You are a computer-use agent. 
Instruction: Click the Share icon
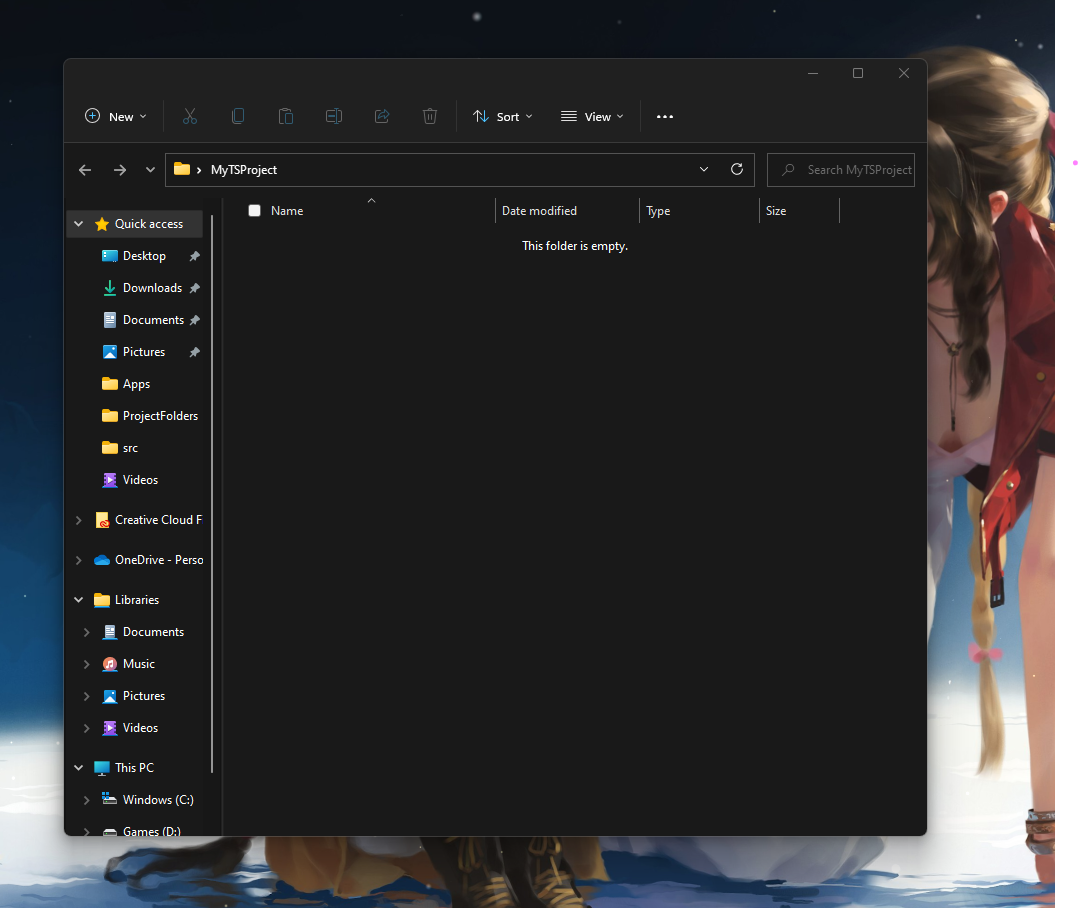(382, 116)
